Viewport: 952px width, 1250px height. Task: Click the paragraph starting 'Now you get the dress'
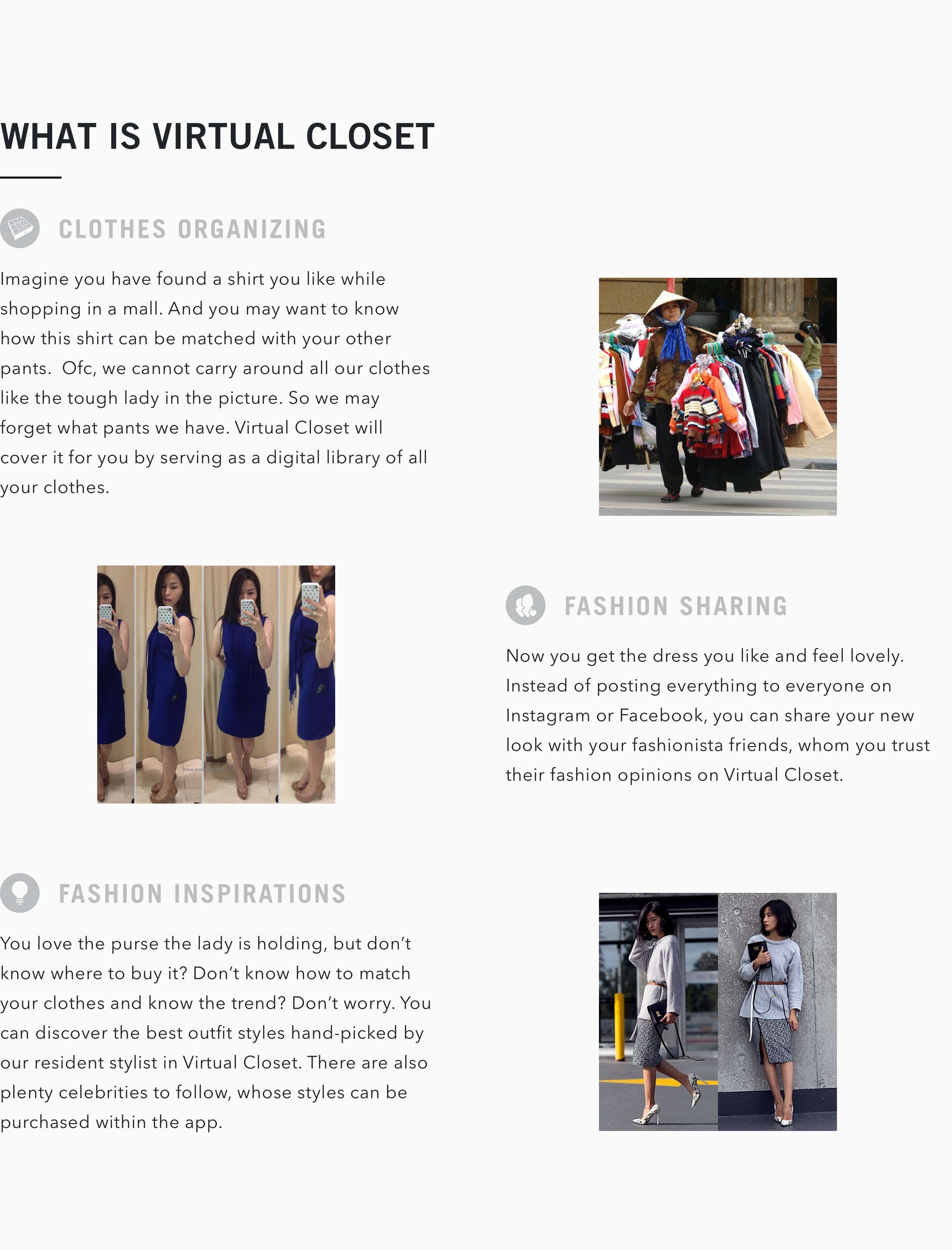coord(718,715)
